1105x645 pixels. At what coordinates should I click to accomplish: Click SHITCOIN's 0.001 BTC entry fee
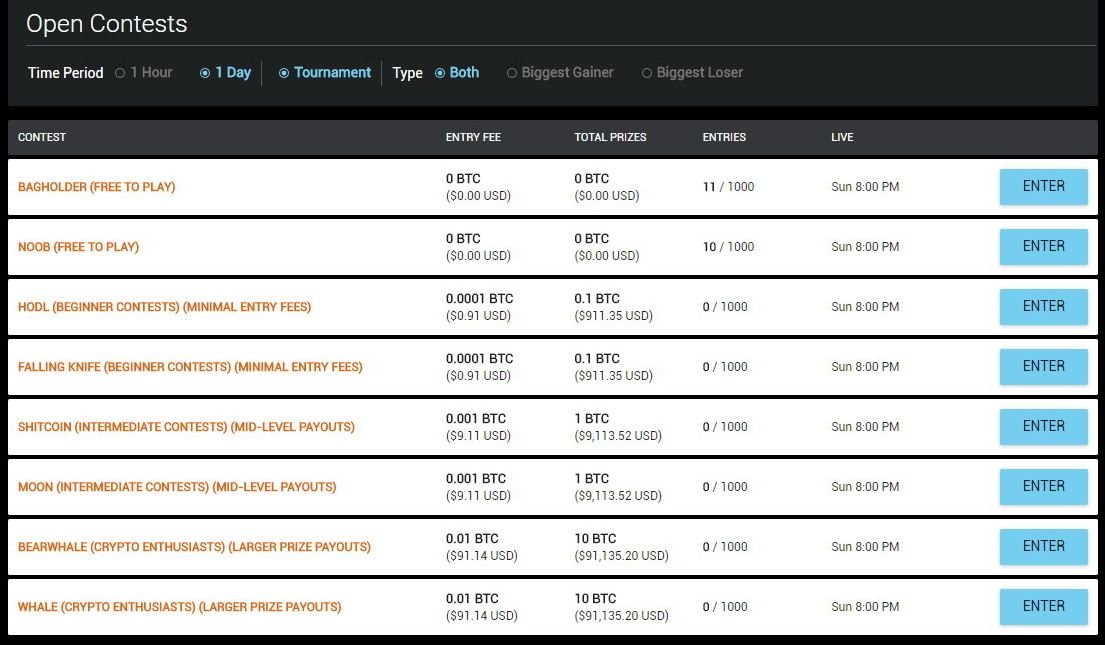(x=476, y=418)
